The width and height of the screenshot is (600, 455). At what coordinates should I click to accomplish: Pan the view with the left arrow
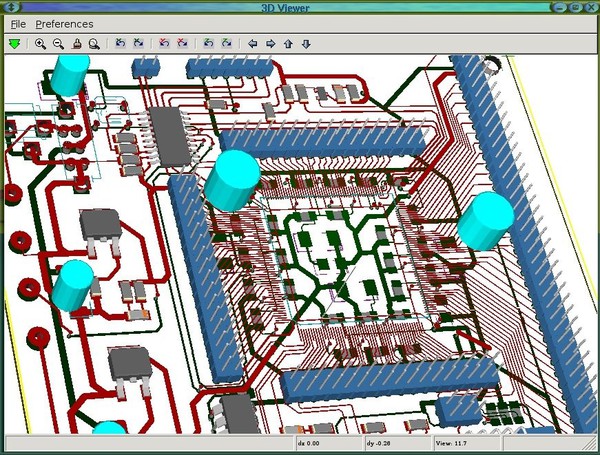pos(253,44)
